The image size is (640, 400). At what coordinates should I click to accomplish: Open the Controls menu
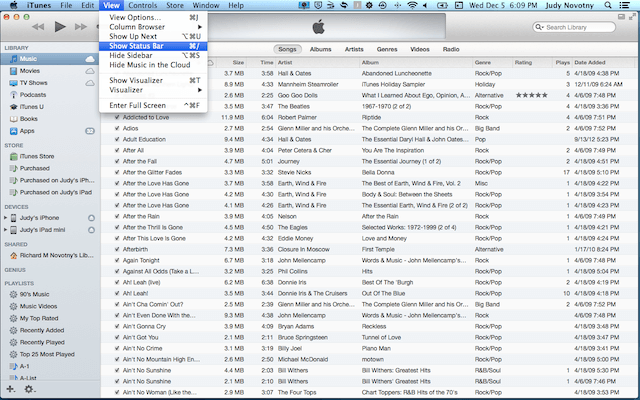tap(142, 5)
